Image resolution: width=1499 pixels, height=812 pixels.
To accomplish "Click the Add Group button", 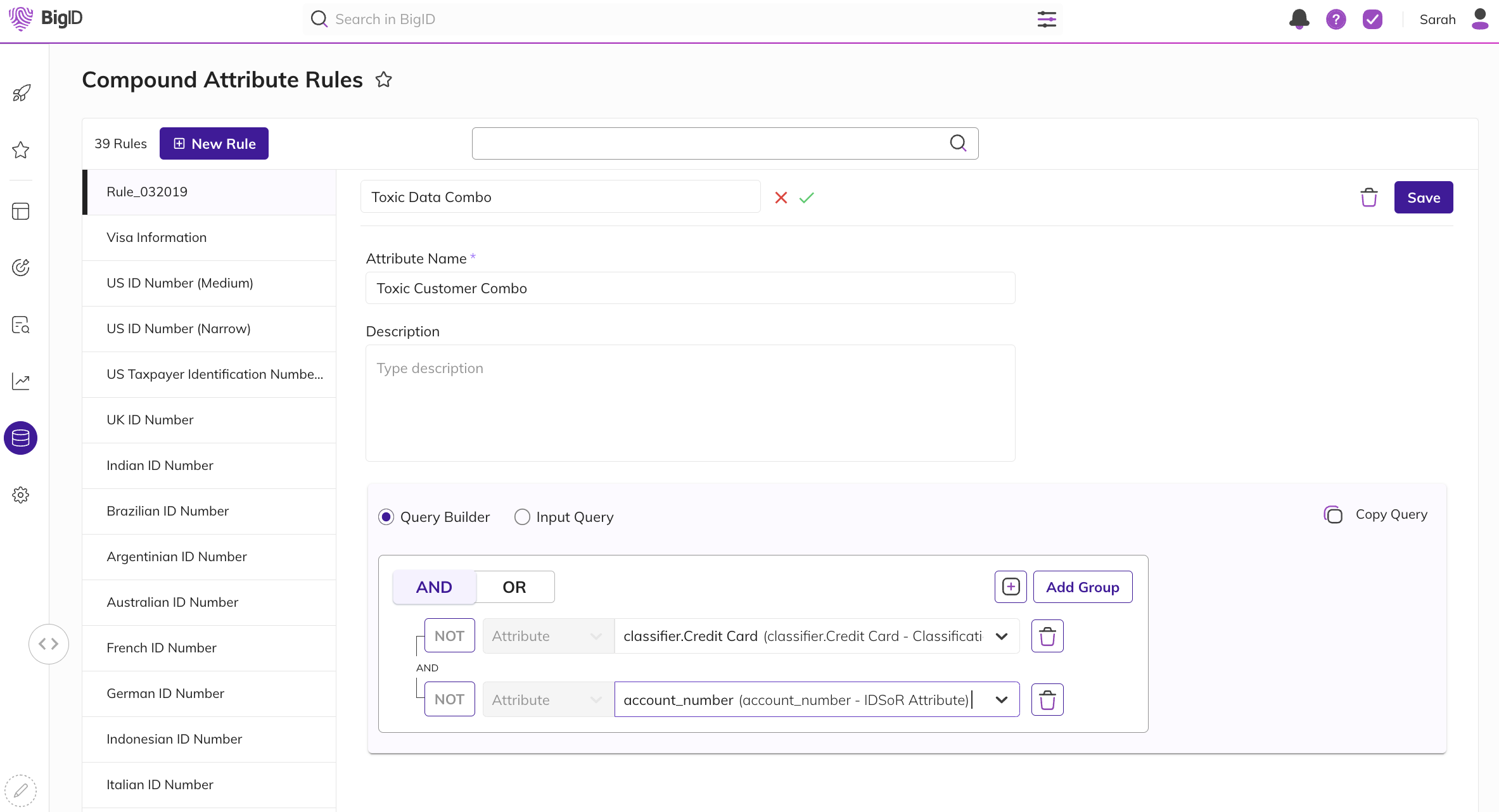I will tap(1082, 587).
